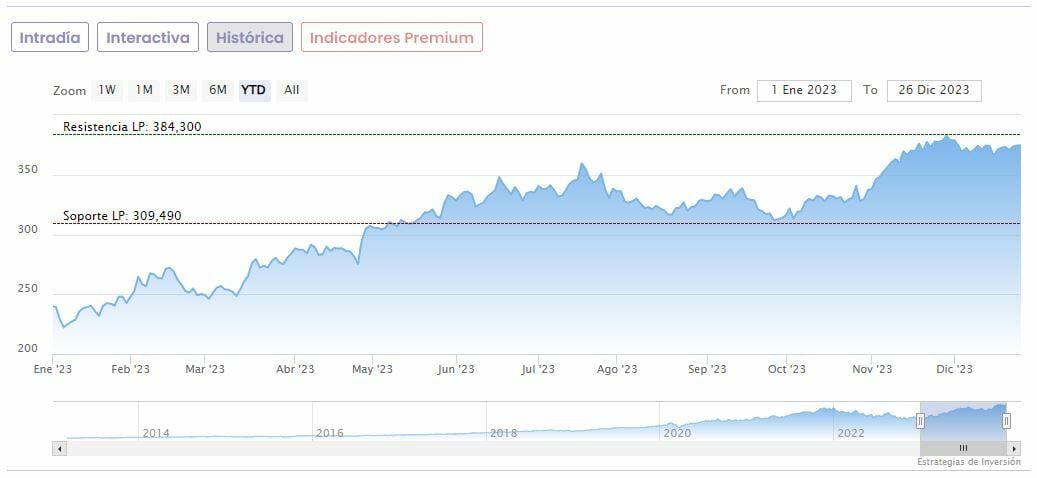The image size is (1037, 478).
Task: Edit the From date field
Action: (x=804, y=90)
